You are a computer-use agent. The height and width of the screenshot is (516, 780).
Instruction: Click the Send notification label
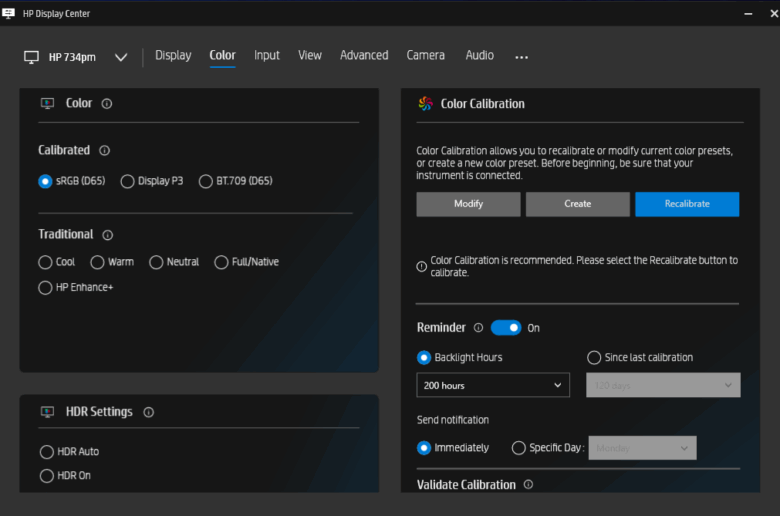point(453,420)
